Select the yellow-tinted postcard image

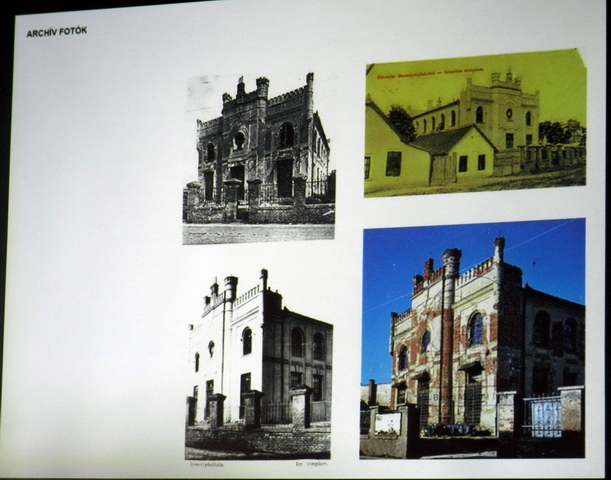pos(474,120)
